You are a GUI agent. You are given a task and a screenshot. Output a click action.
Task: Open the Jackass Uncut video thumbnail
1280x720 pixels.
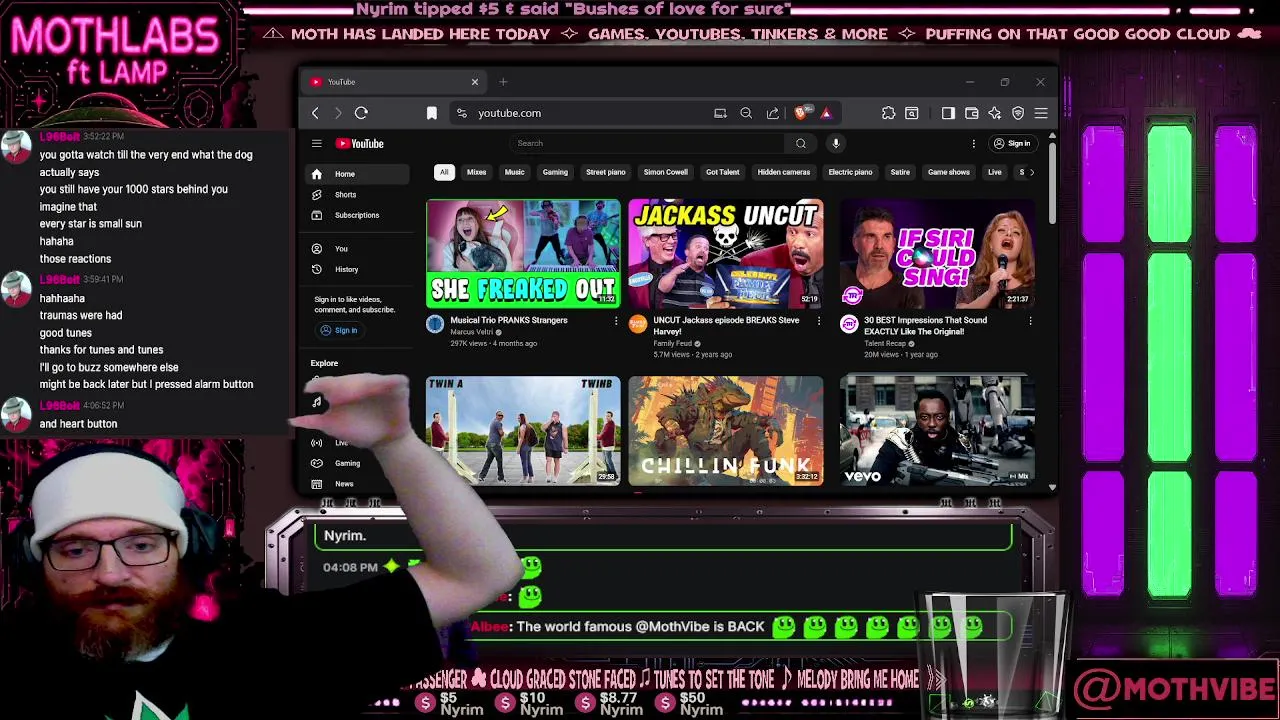point(726,254)
